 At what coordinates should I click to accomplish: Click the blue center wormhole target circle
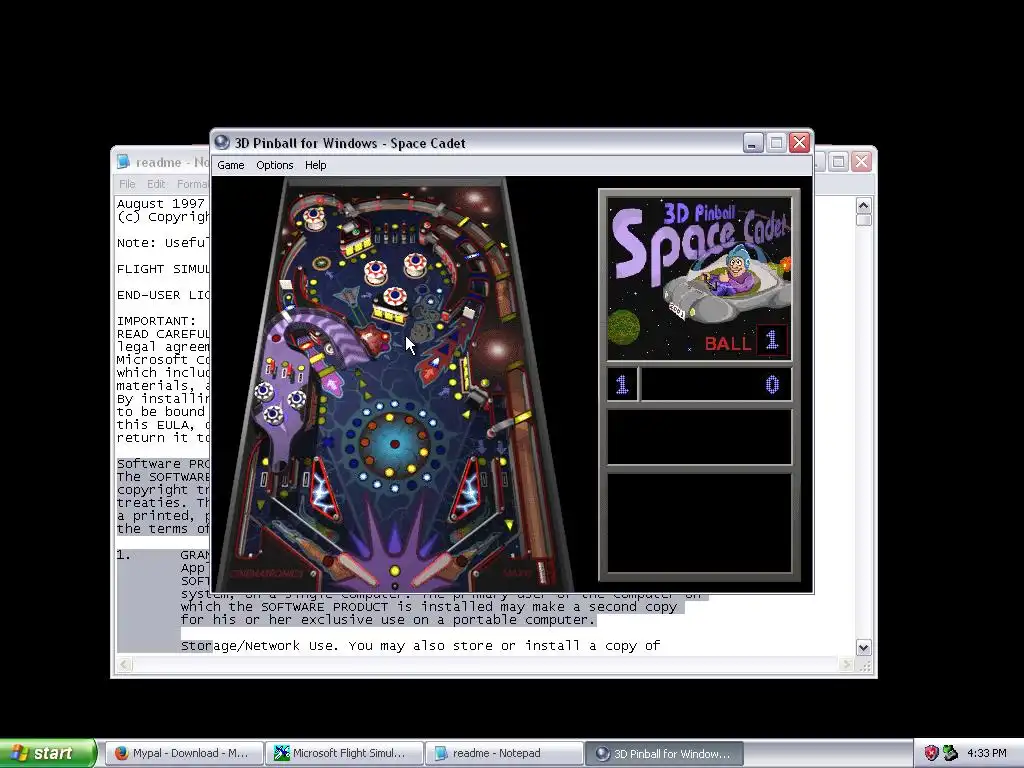coord(394,444)
